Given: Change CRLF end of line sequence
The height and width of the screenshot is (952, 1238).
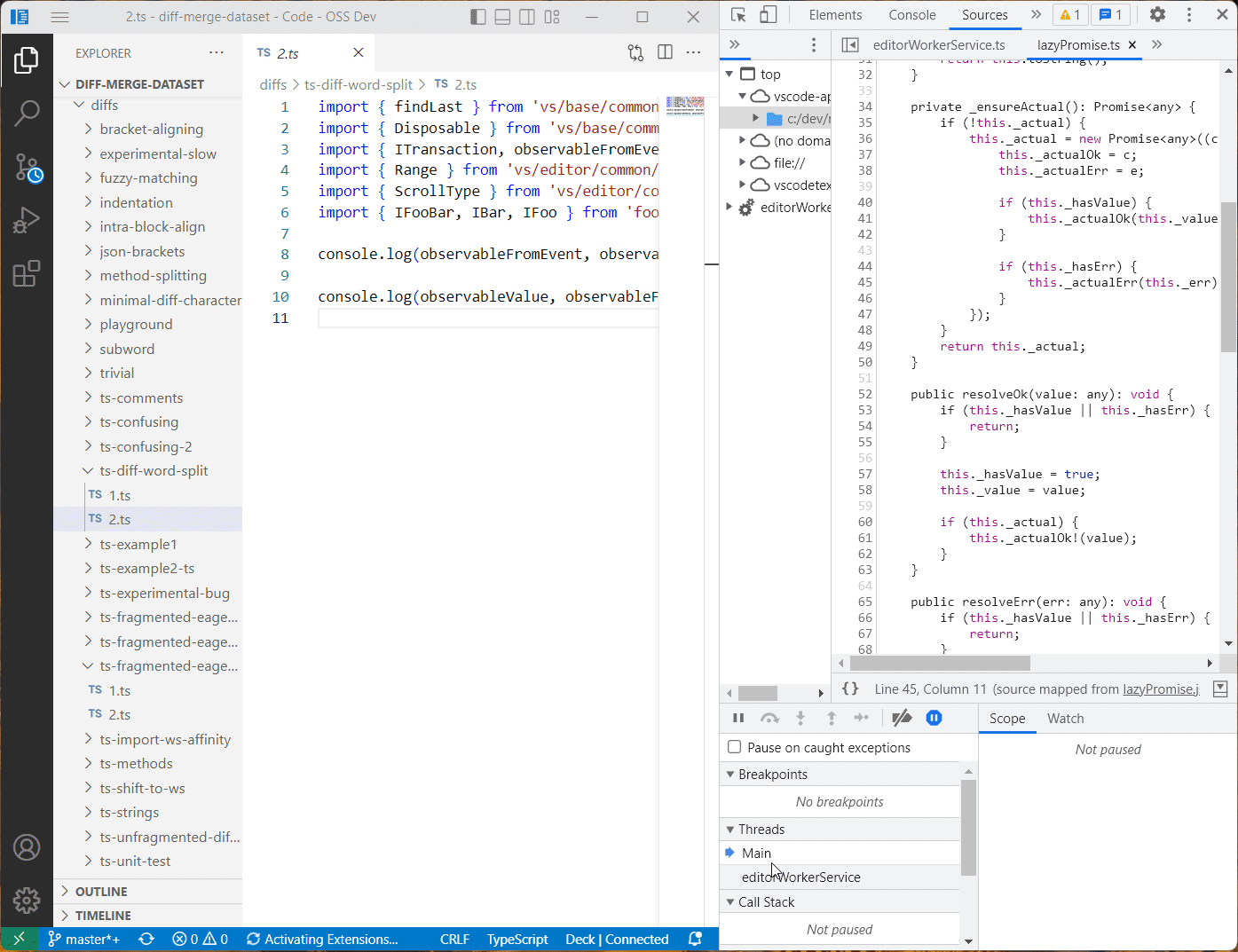Looking at the screenshot, I should 454,939.
